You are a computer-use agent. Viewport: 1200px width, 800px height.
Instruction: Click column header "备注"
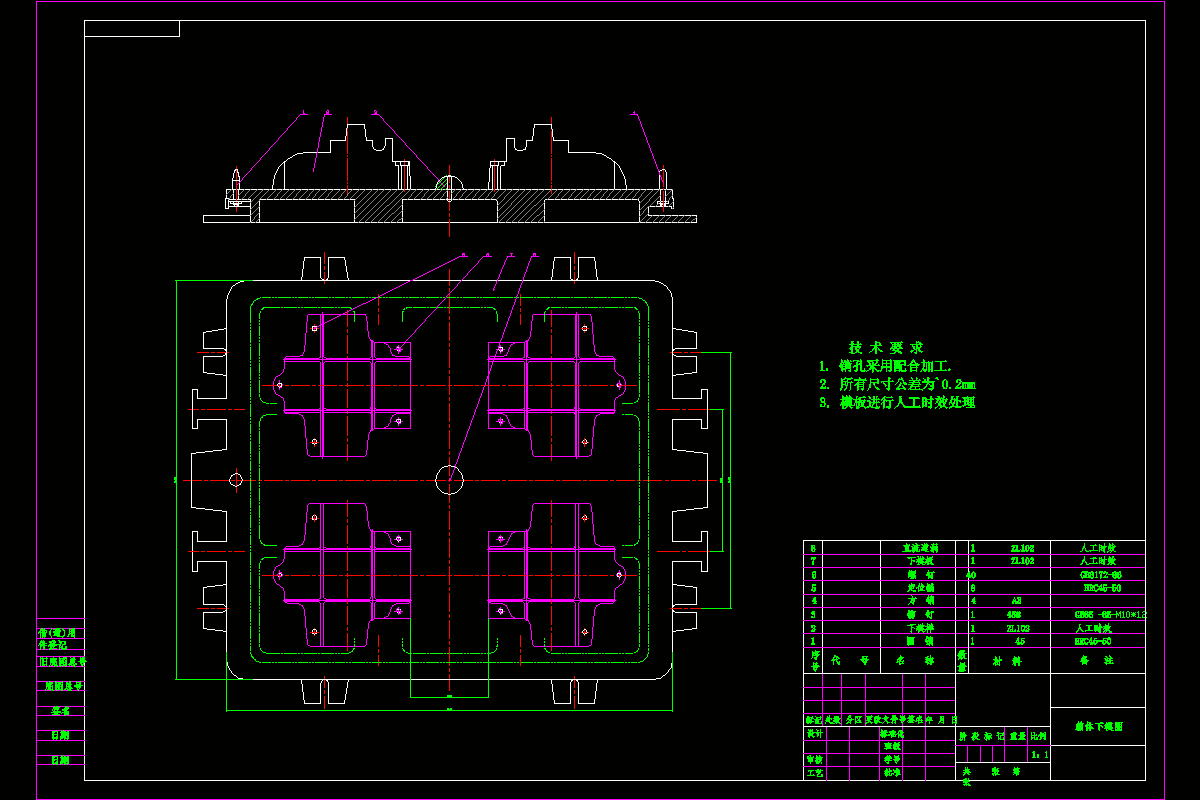coord(1098,661)
